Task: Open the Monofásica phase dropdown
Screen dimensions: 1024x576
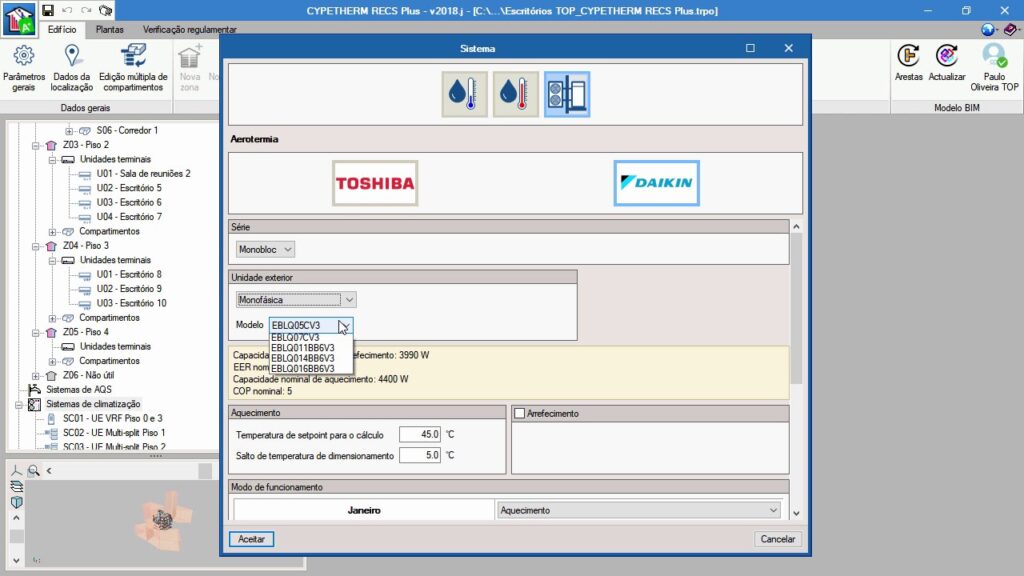Action: pyautogui.click(x=297, y=299)
